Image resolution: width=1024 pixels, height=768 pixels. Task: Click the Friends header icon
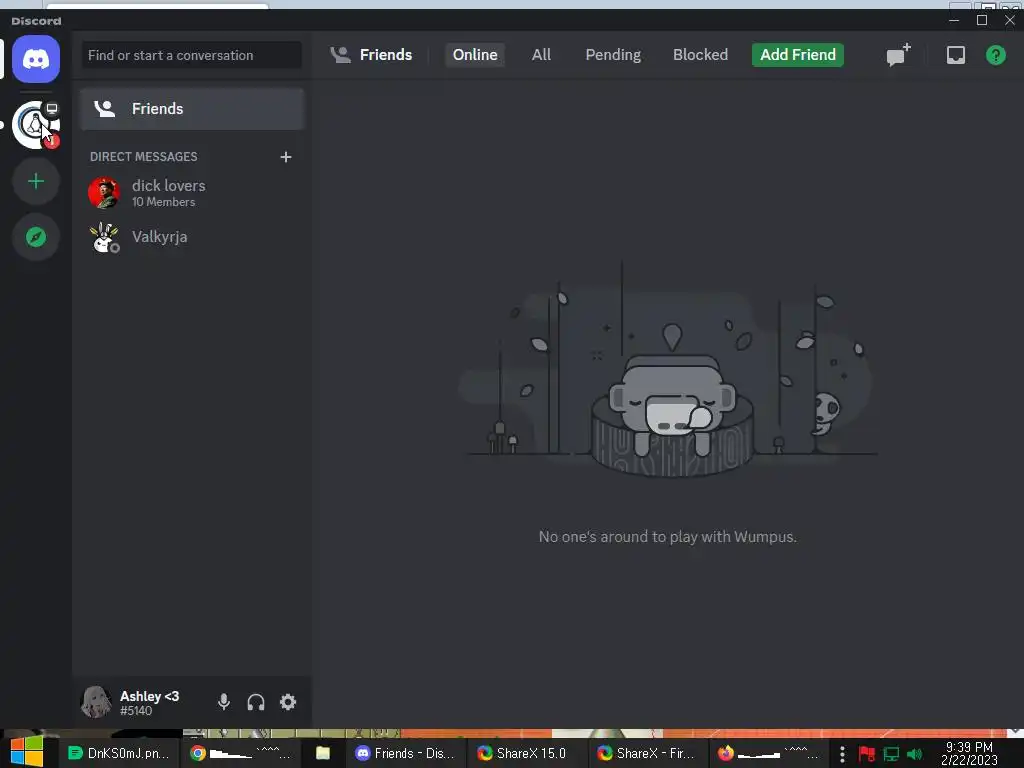pyautogui.click(x=340, y=55)
